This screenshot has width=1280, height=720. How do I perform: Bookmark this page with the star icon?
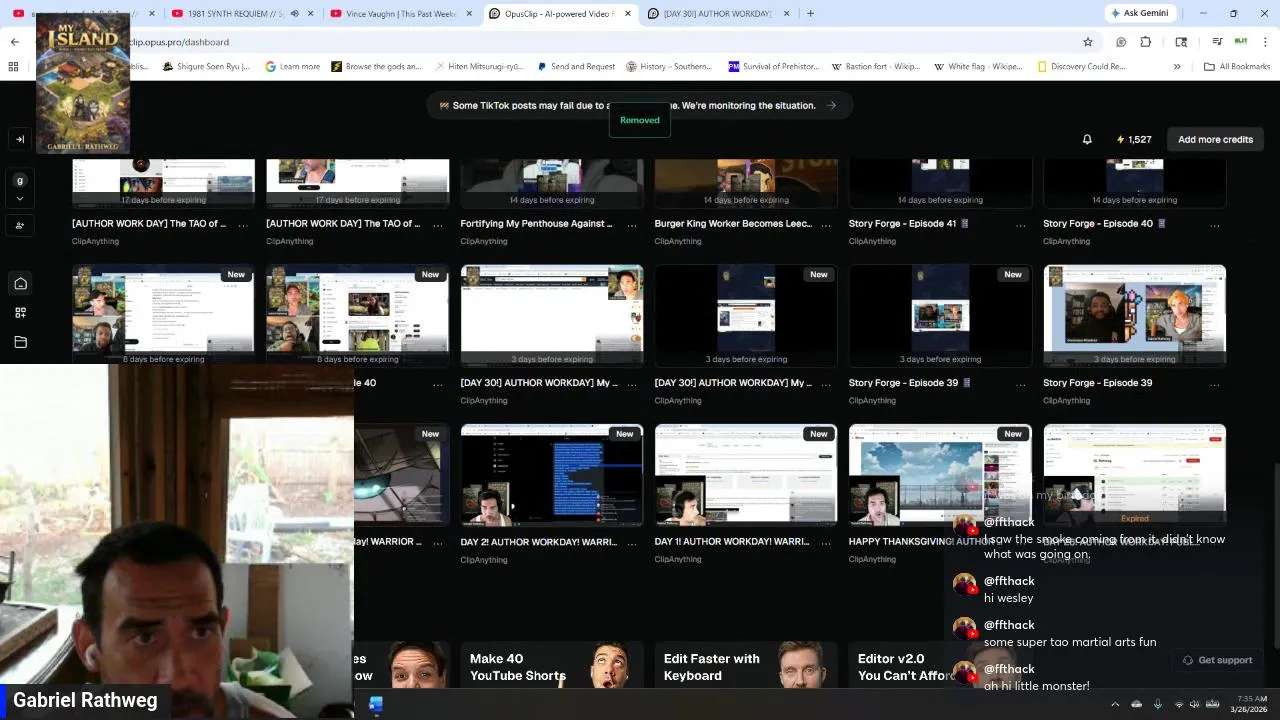pos(1088,42)
